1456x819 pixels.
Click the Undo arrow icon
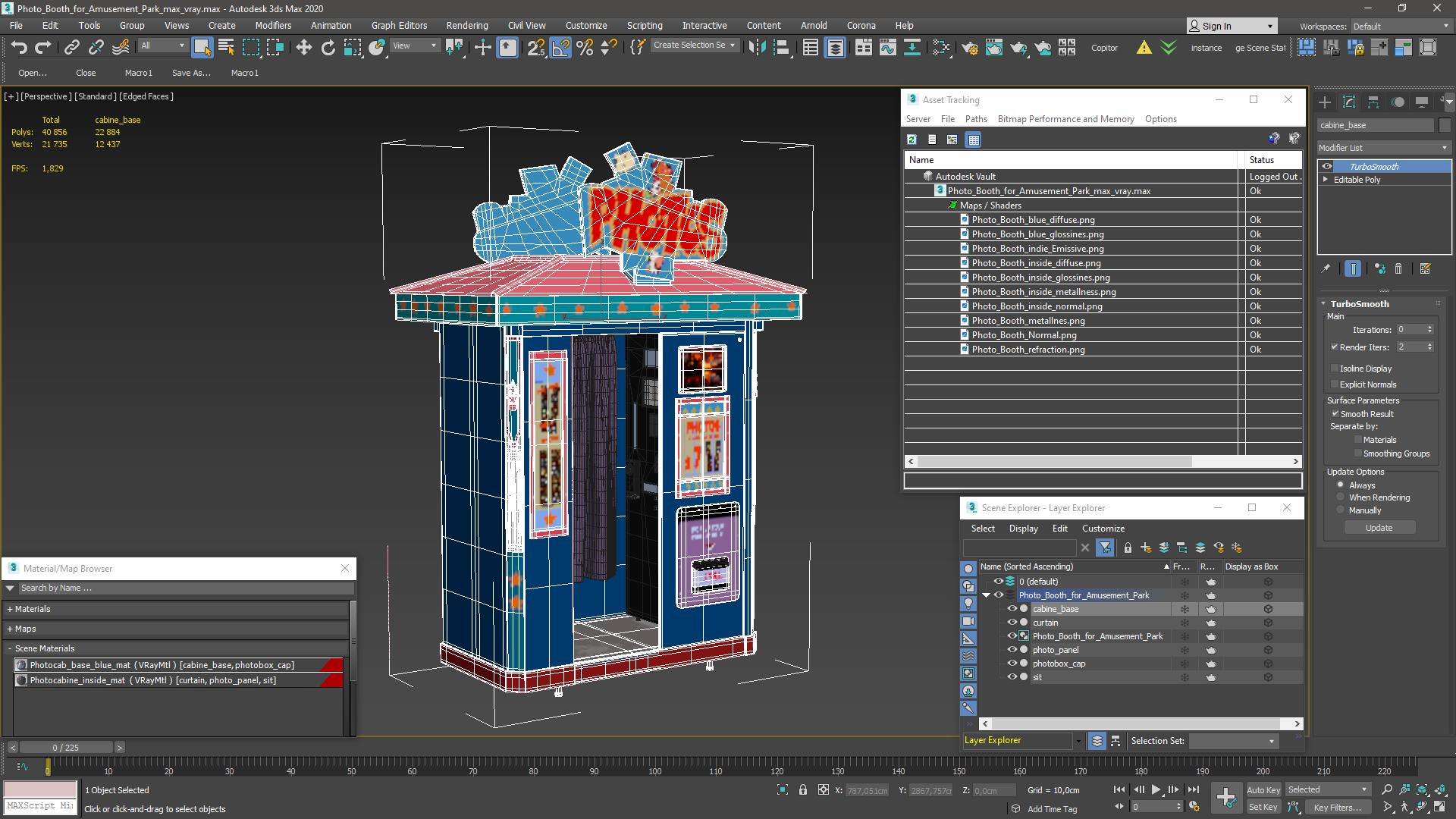[x=19, y=48]
